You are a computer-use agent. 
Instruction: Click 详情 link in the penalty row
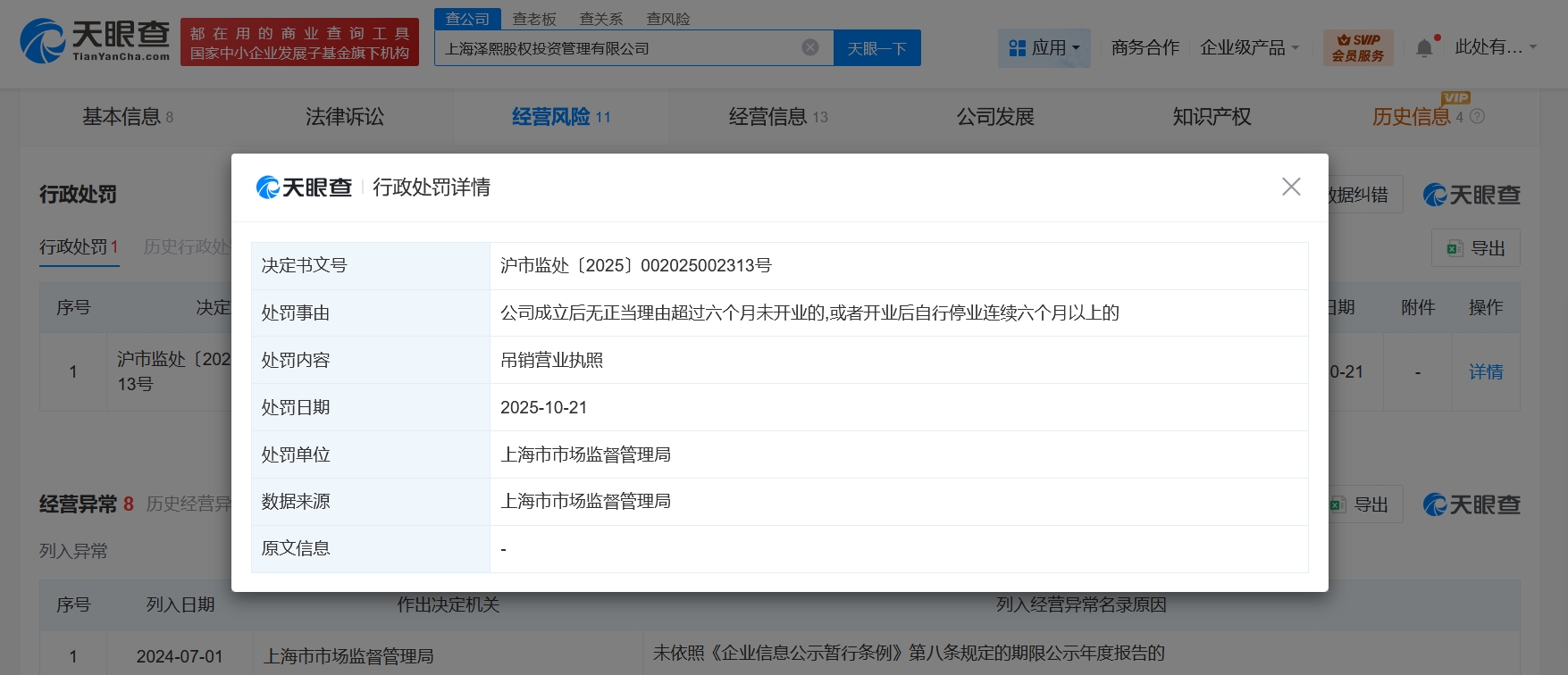(1486, 372)
